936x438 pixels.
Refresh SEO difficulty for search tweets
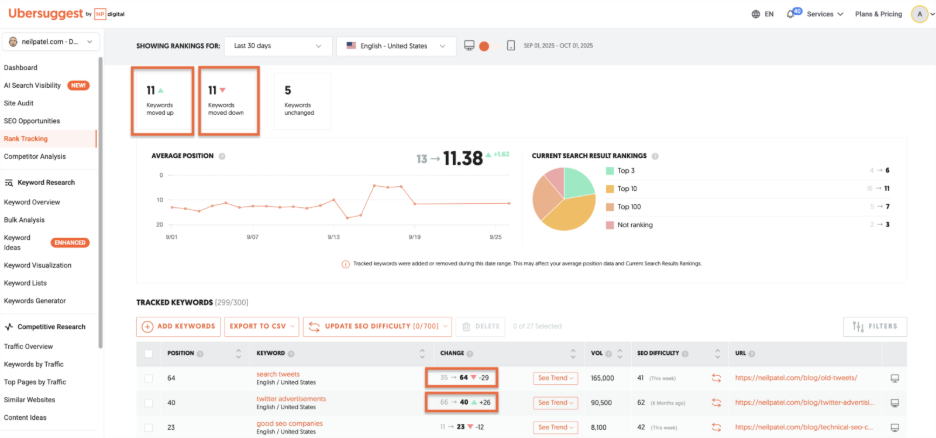click(x=716, y=378)
